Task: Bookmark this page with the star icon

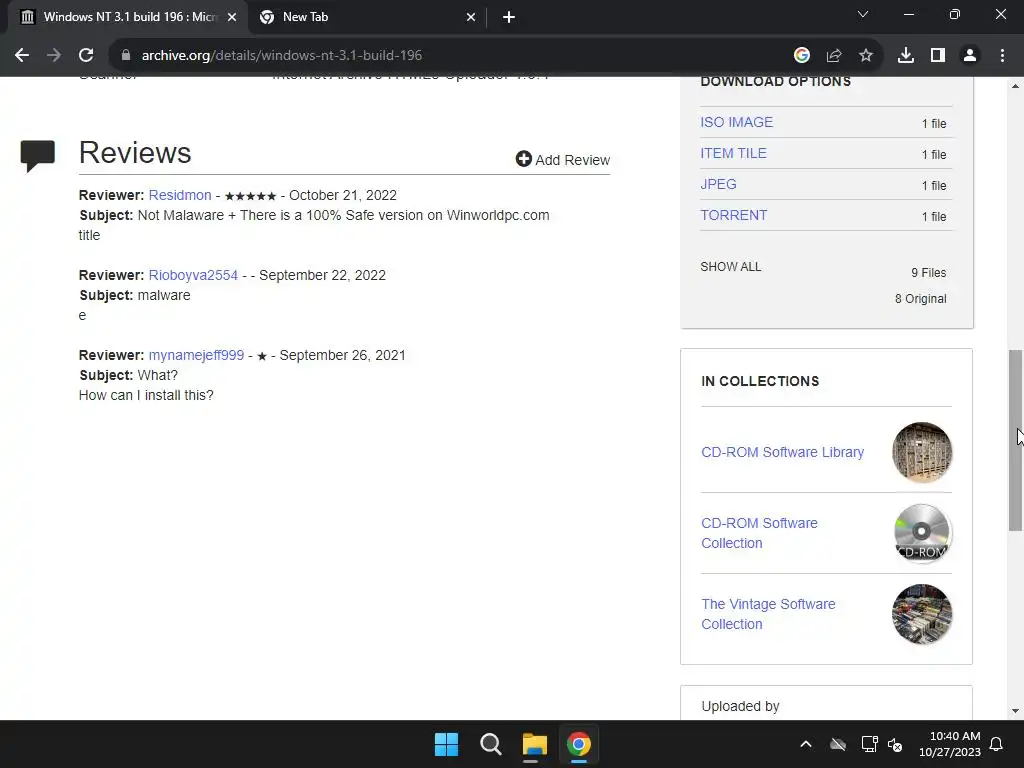Action: pos(865,56)
